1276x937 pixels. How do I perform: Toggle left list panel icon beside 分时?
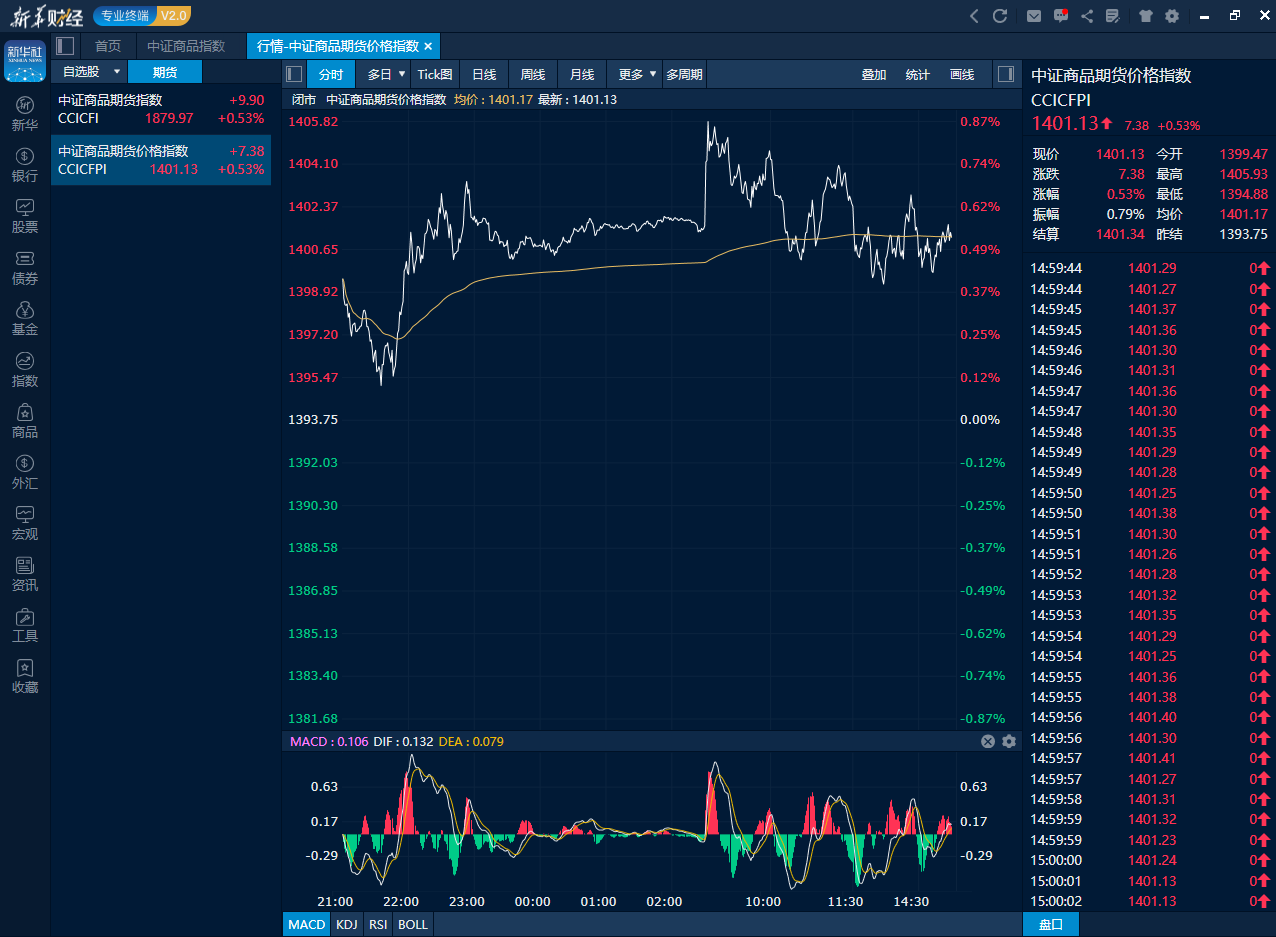(x=294, y=74)
